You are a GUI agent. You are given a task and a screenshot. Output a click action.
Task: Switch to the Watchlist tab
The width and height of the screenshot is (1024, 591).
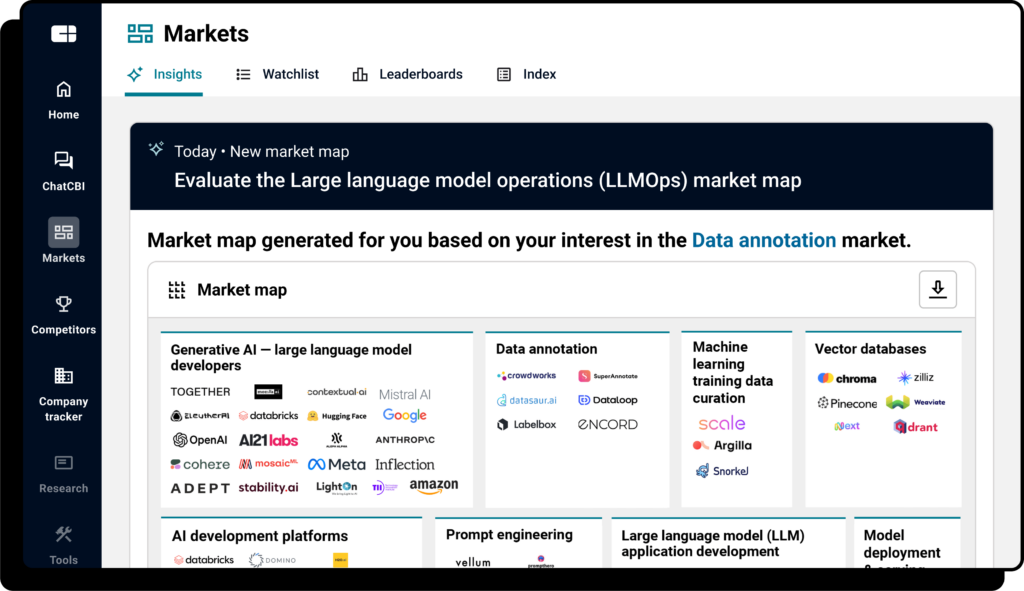pyautogui.click(x=278, y=74)
